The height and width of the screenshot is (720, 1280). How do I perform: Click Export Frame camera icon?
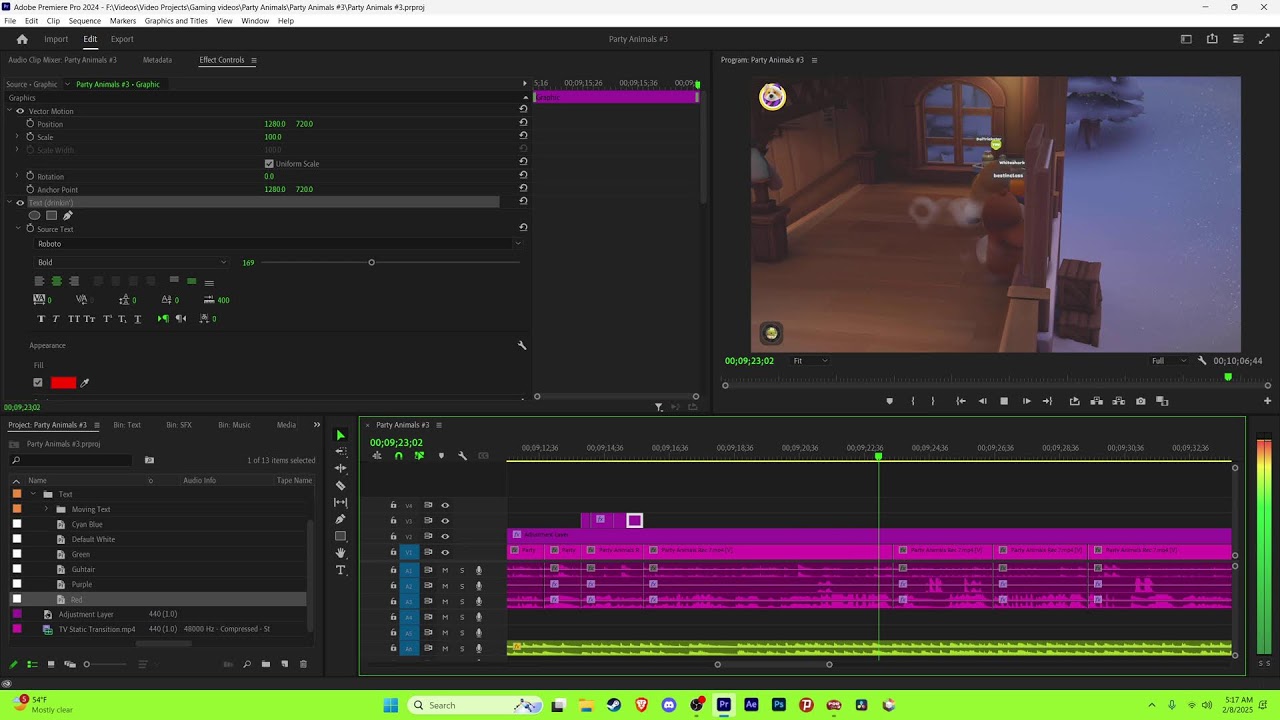1141,401
